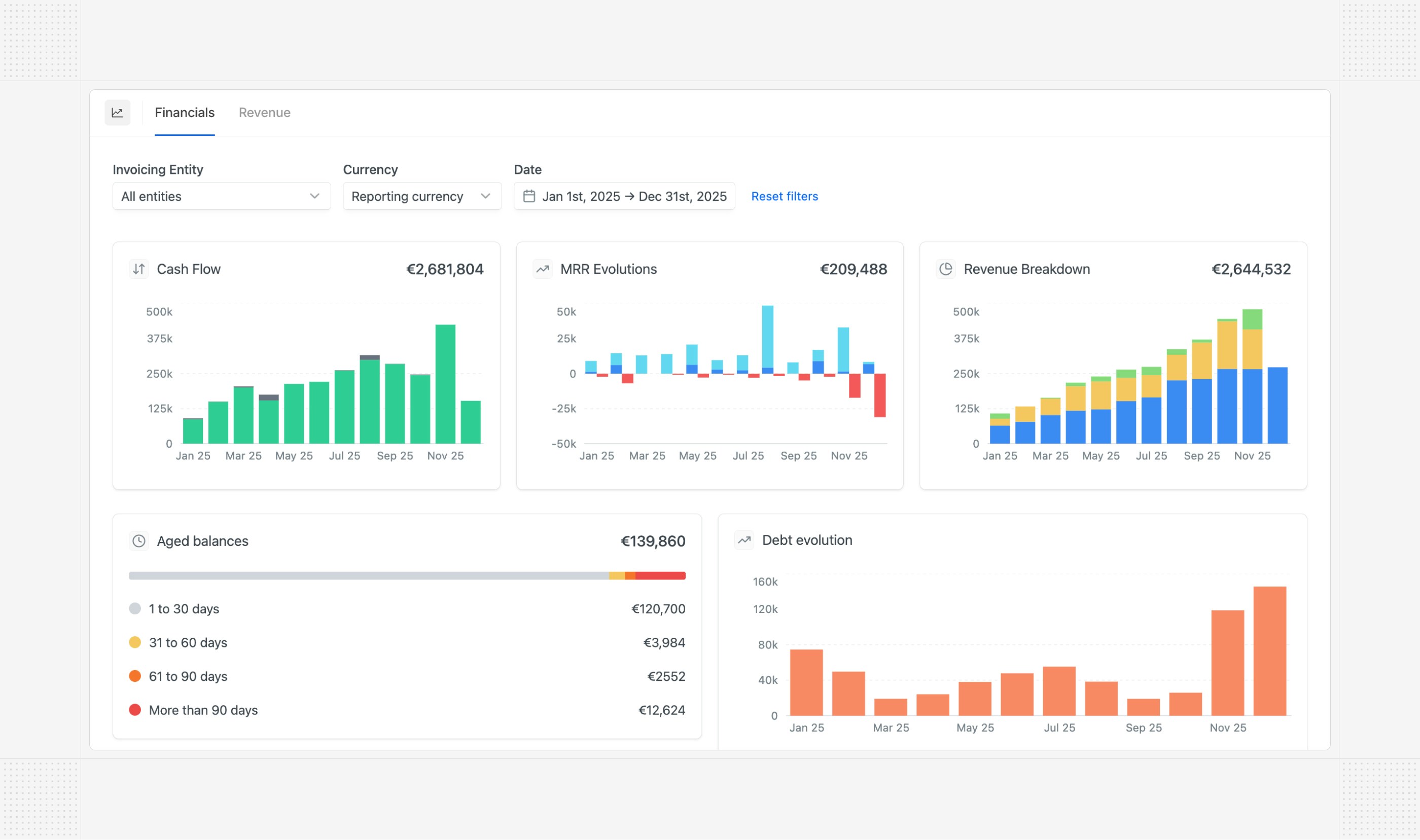Click the yellow 31 to 60 days dot
The image size is (1420, 840).
tap(135, 642)
